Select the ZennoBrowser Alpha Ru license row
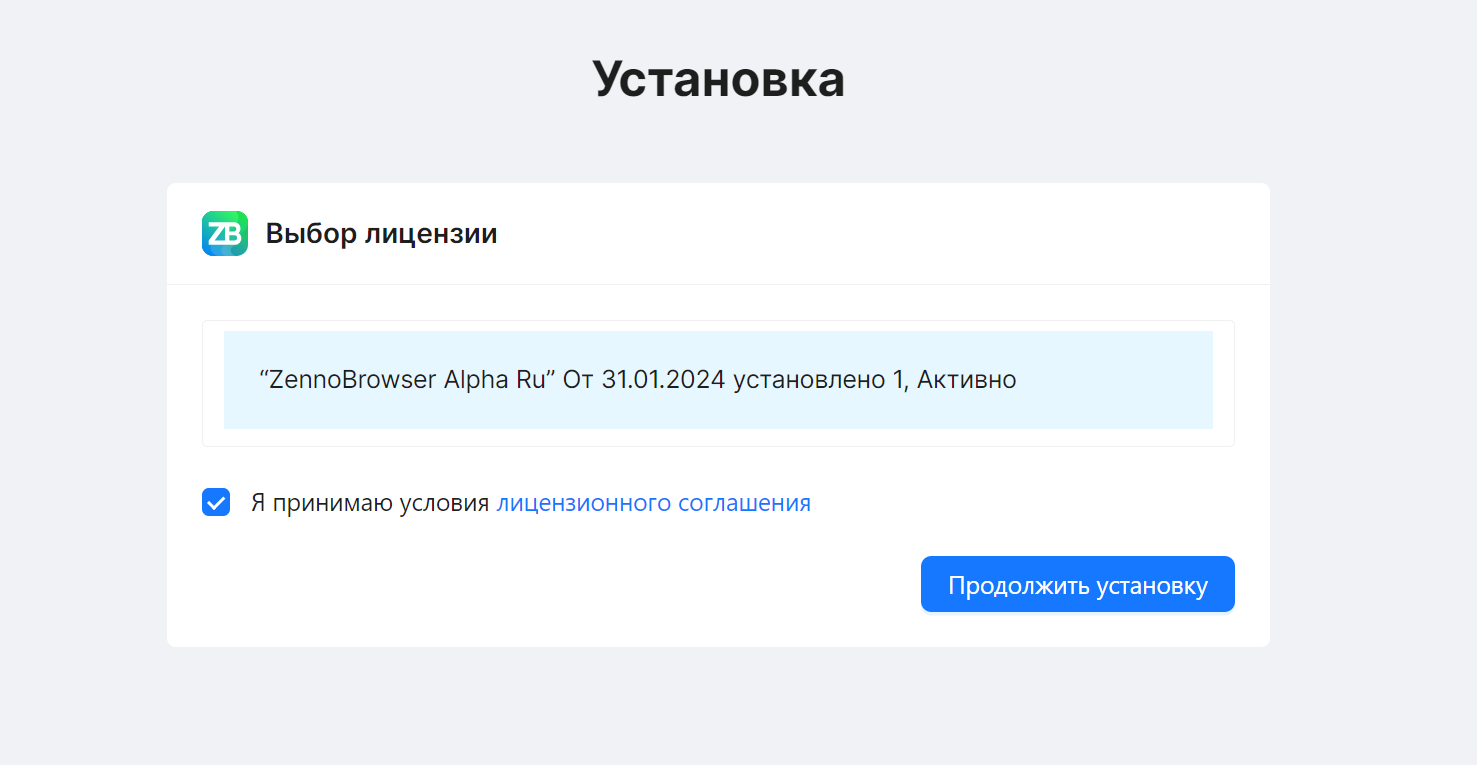The width and height of the screenshot is (1477, 765). pyautogui.click(x=718, y=380)
